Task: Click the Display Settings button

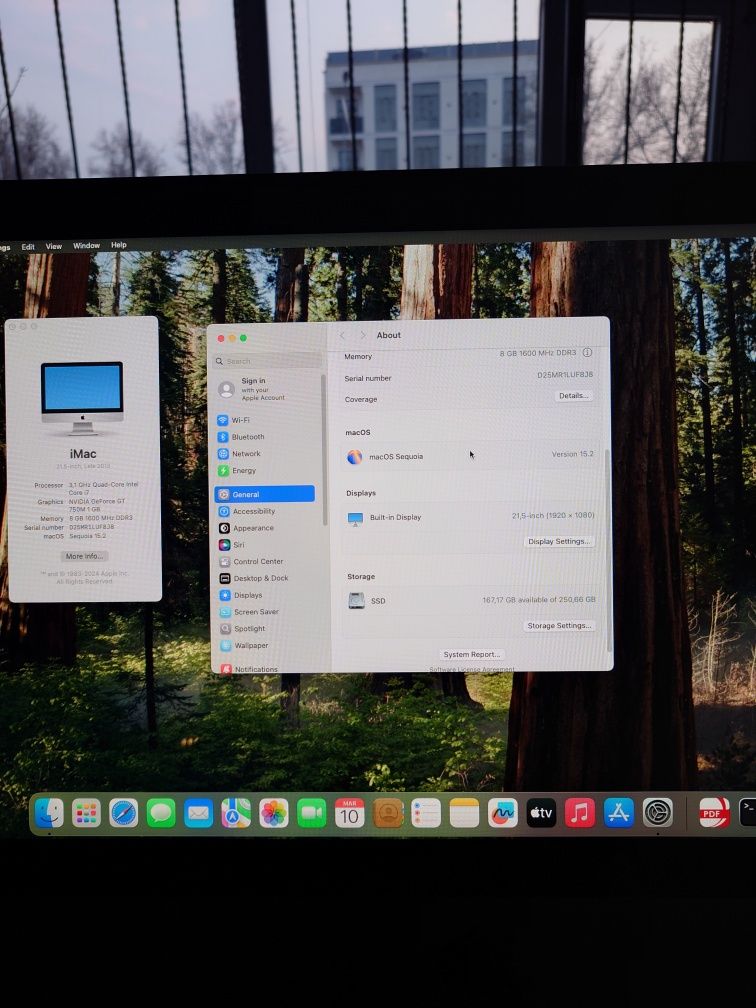Action: [559, 542]
